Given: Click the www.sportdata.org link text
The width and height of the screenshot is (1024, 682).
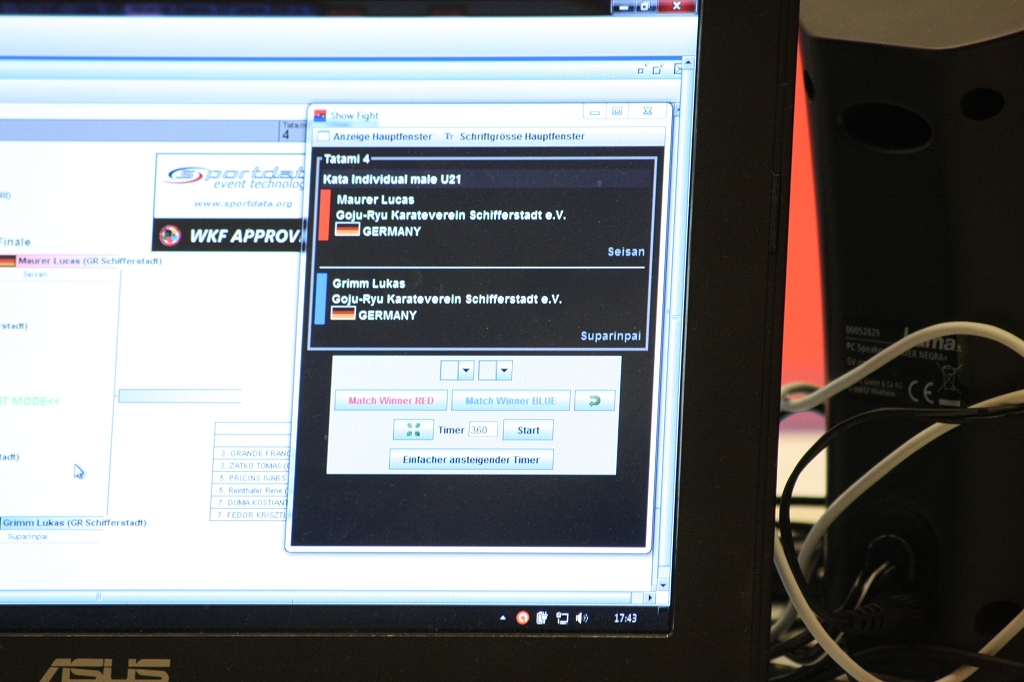Looking at the screenshot, I should coord(243,204).
